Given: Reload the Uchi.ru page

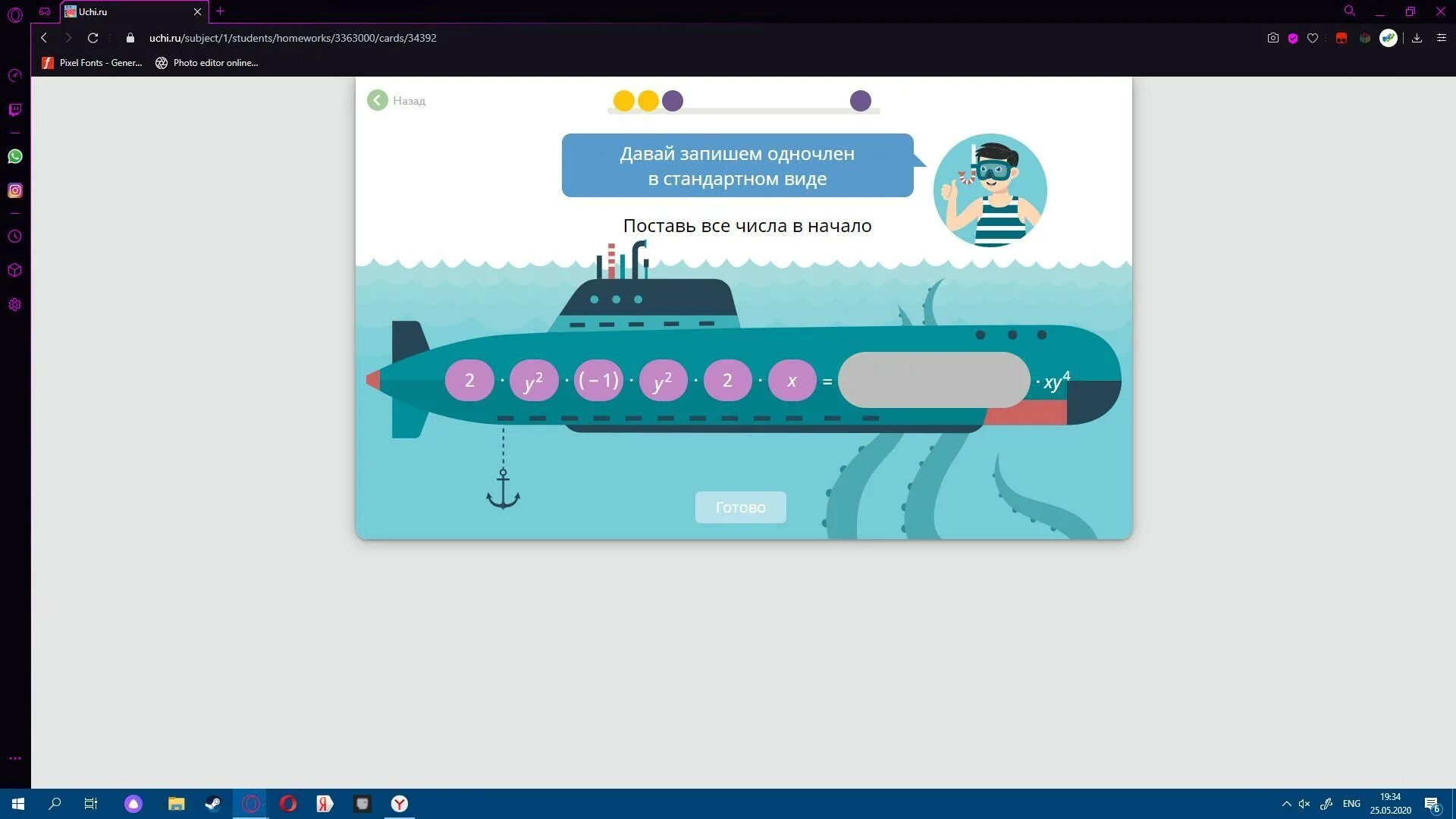Looking at the screenshot, I should coord(93,38).
